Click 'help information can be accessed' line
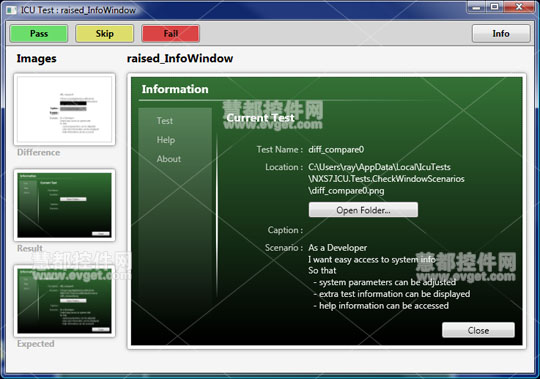 point(381,306)
